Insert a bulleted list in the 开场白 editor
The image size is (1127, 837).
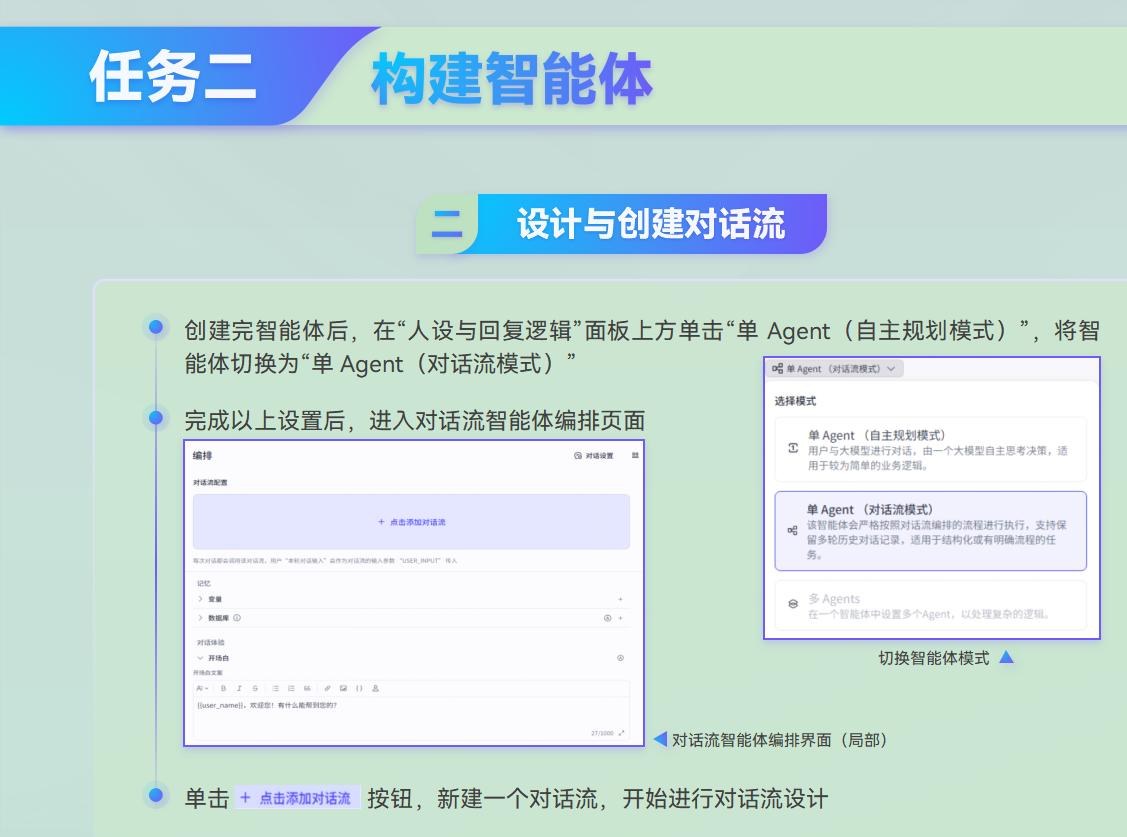tap(275, 688)
